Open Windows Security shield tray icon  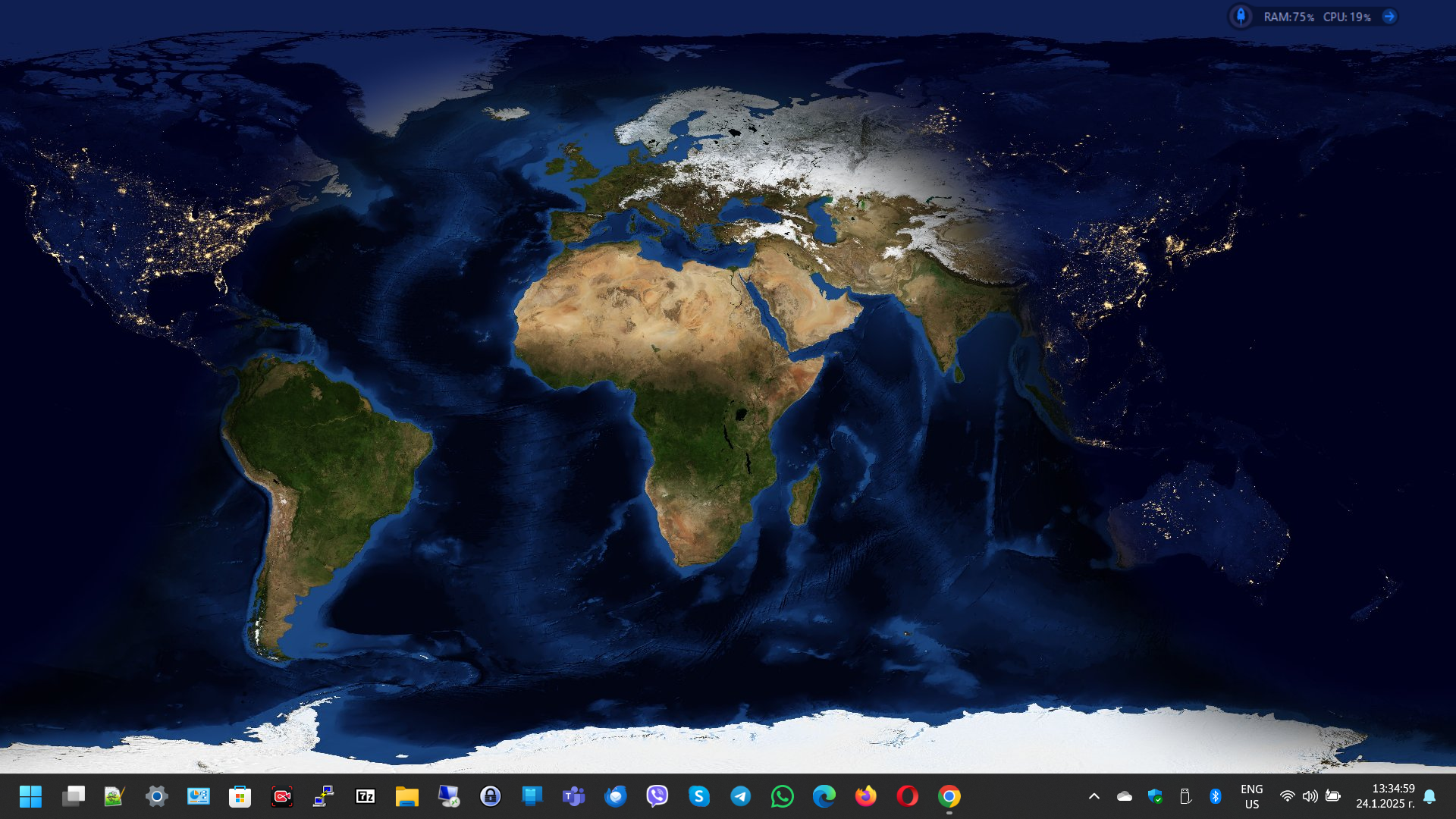point(1155,796)
